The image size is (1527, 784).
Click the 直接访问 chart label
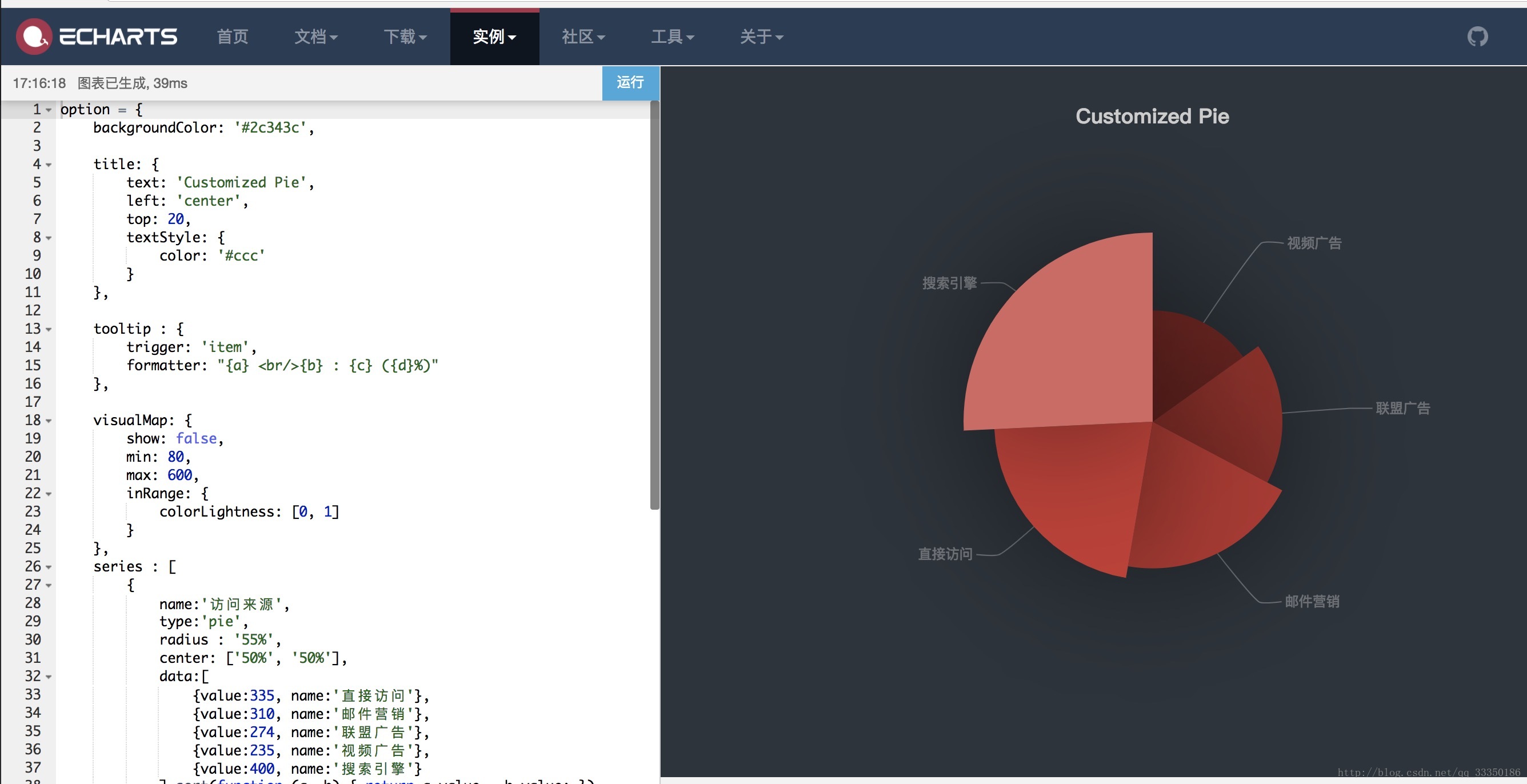tap(945, 554)
